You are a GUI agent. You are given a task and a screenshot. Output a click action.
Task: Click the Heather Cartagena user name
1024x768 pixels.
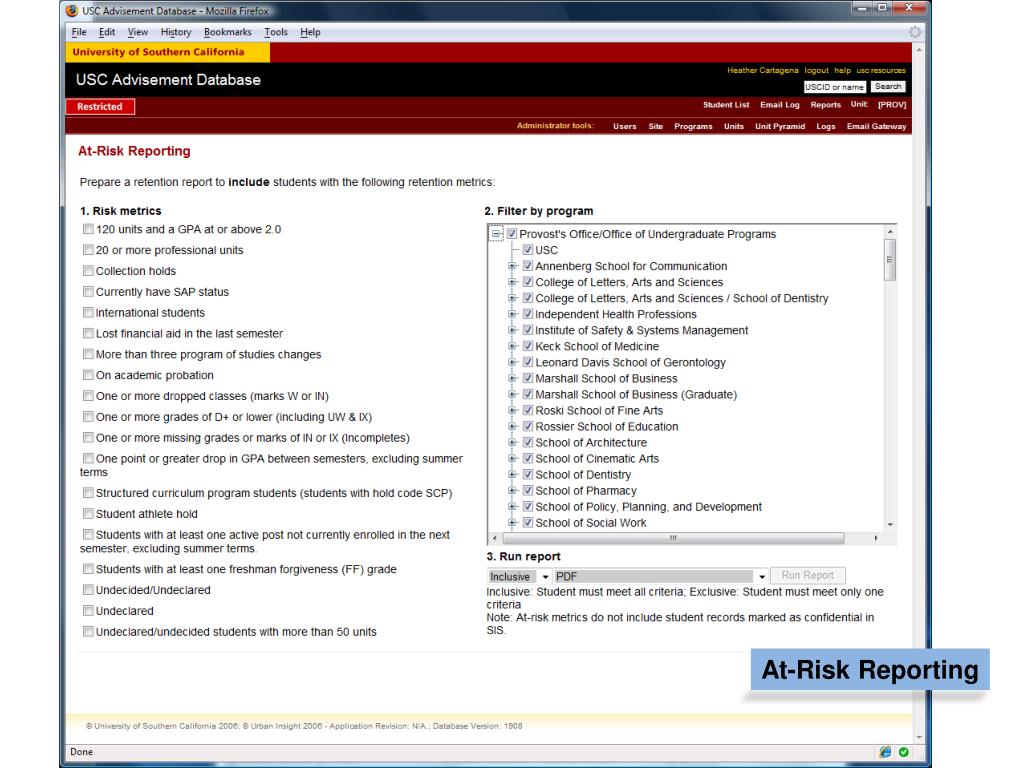click(x=762, y=71)
